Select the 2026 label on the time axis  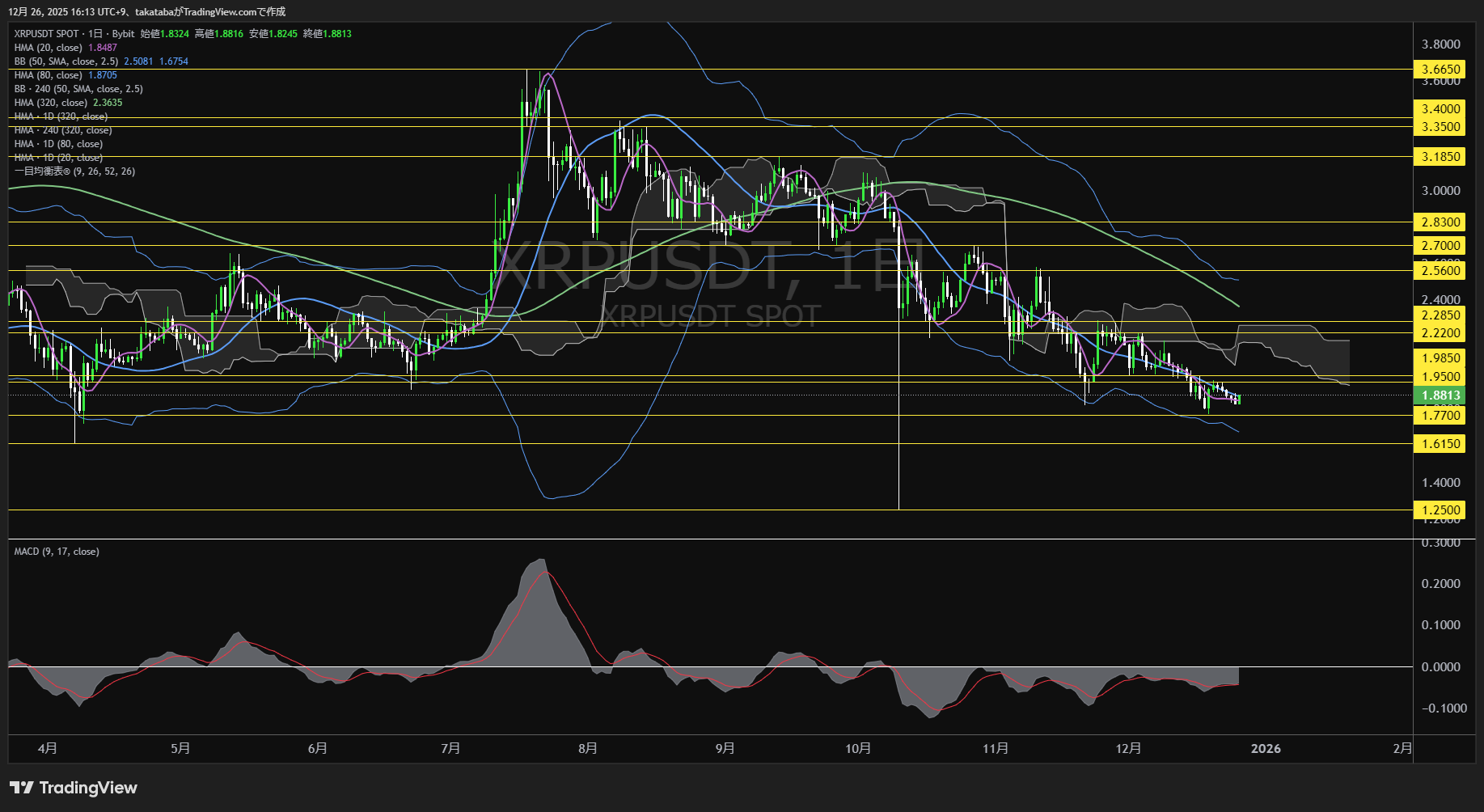[1266, 749]
